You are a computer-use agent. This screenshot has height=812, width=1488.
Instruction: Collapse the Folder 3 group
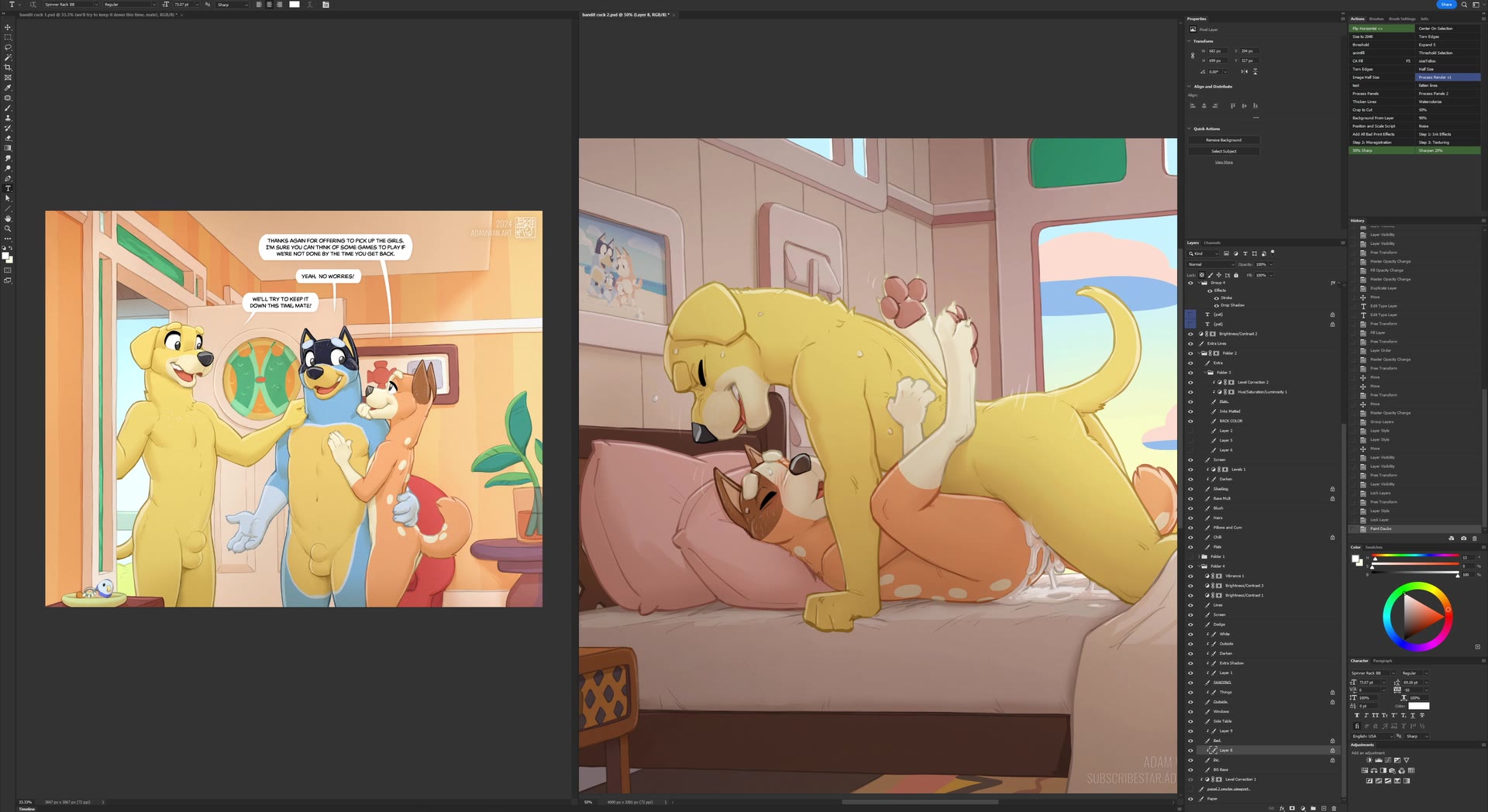point(1205,373)
